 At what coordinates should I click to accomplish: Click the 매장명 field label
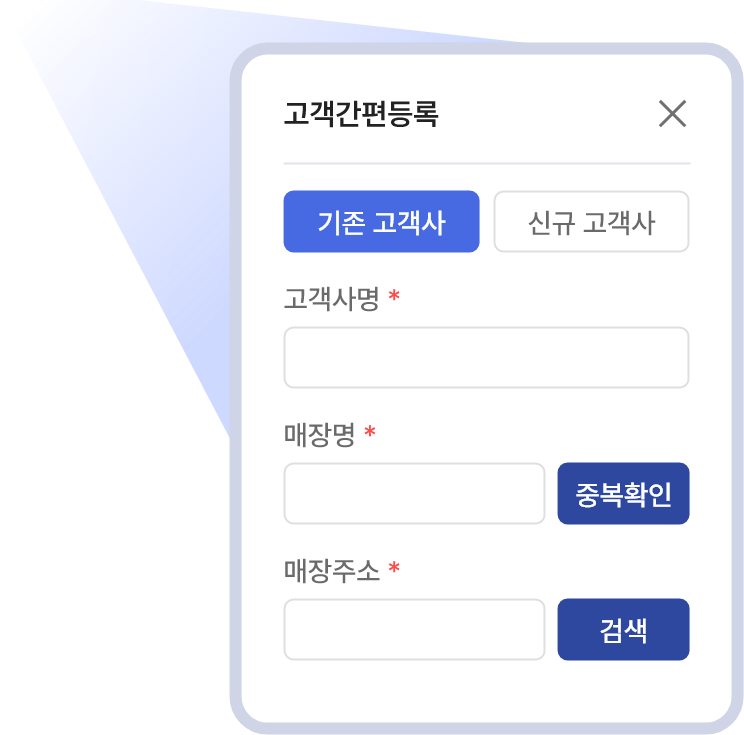(x=319, y=435)
